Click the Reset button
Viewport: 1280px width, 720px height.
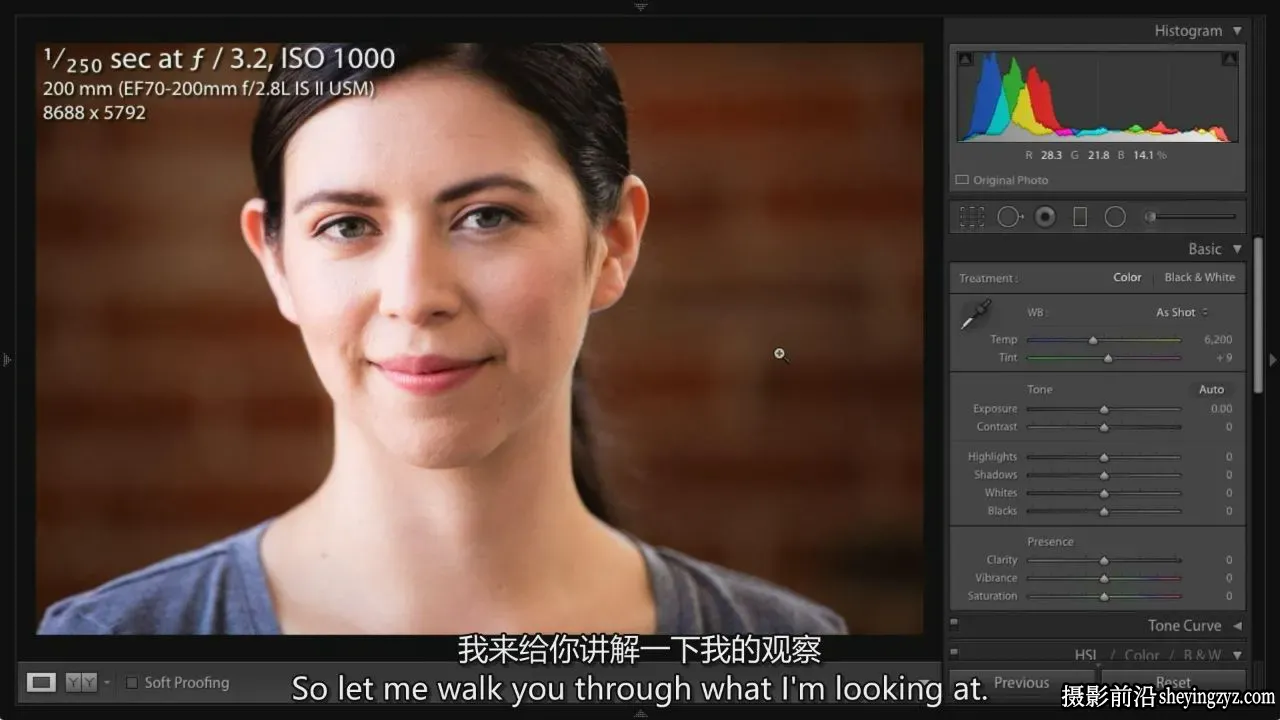1174,683
